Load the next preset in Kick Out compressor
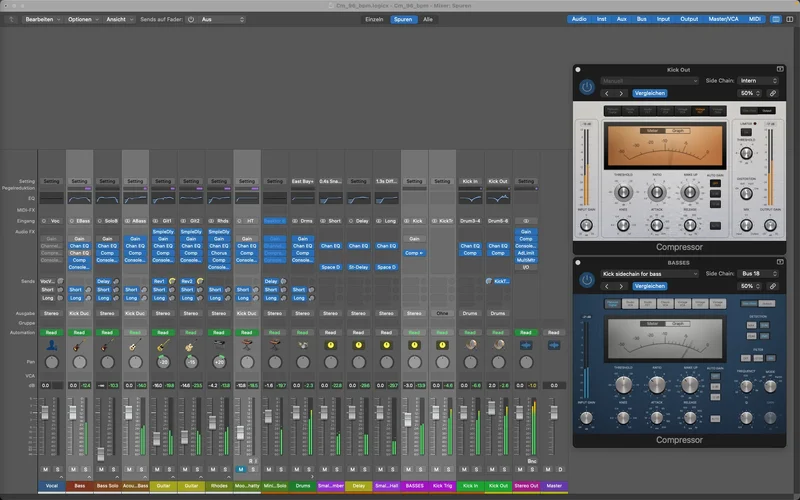 point(621,93)
